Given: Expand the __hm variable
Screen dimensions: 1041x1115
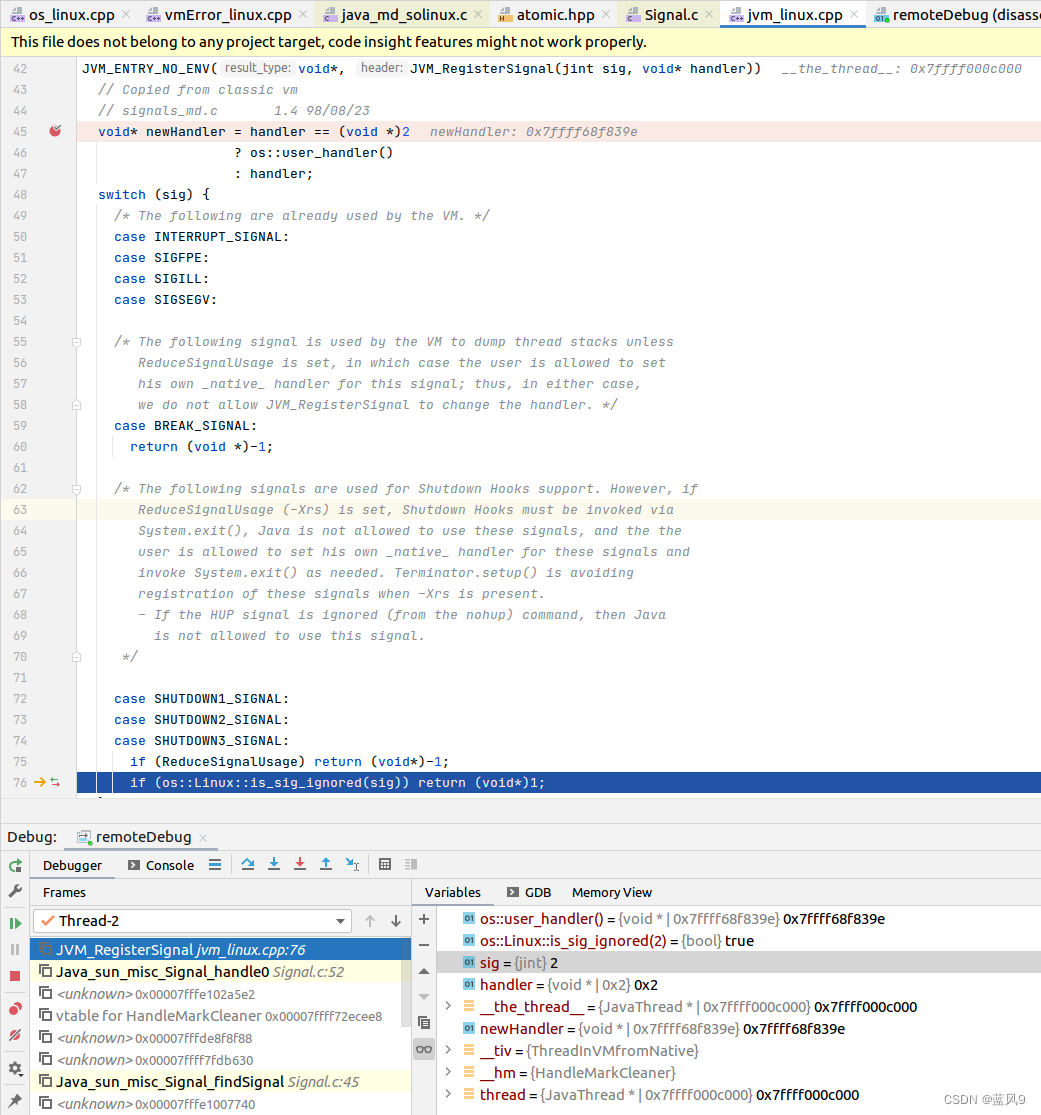Looking at the screenshot, I should tap(448, 1072).
